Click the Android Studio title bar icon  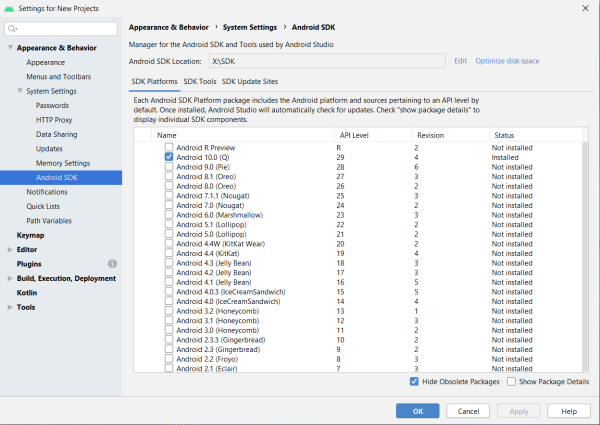coord(9,8)
